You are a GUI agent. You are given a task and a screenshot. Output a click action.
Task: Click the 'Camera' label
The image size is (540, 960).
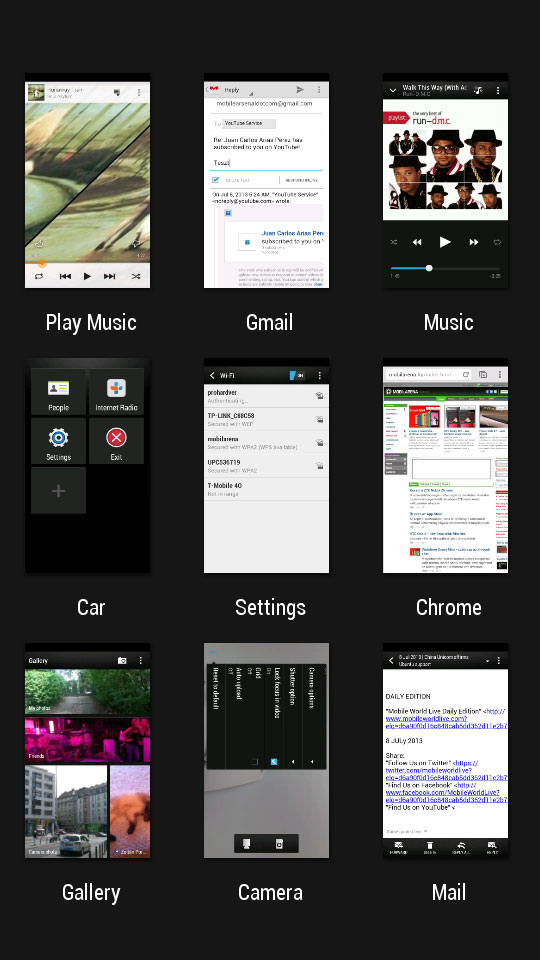coord(270,893)
